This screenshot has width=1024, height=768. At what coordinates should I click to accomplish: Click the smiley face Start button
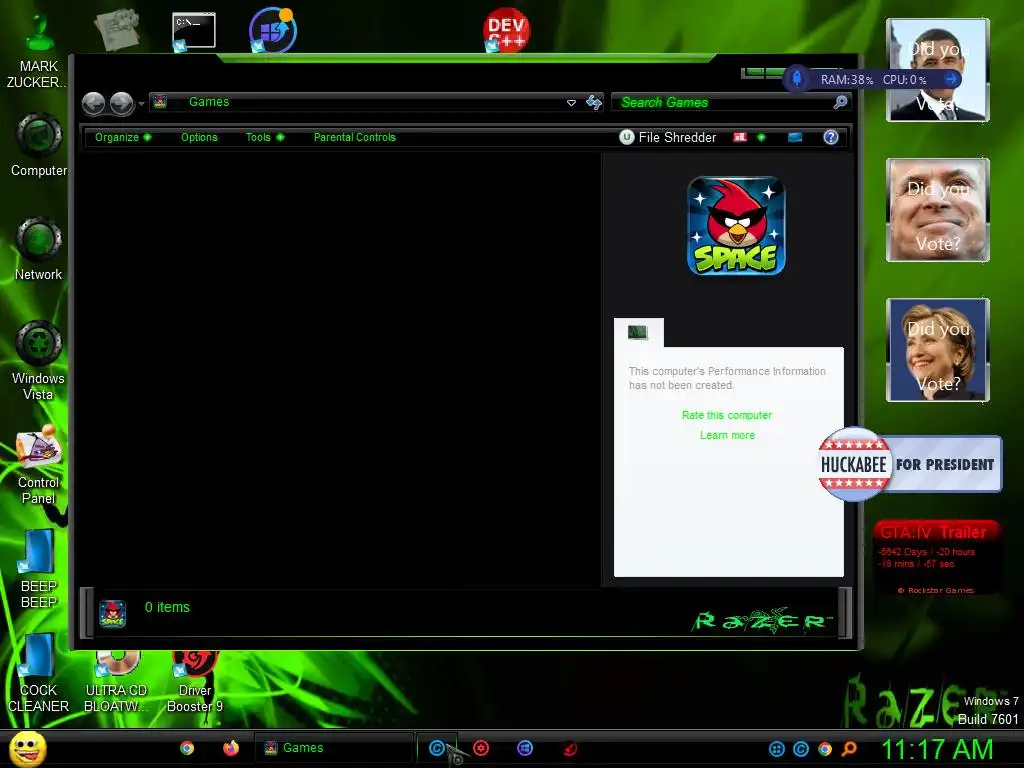[x=27, y=748]
